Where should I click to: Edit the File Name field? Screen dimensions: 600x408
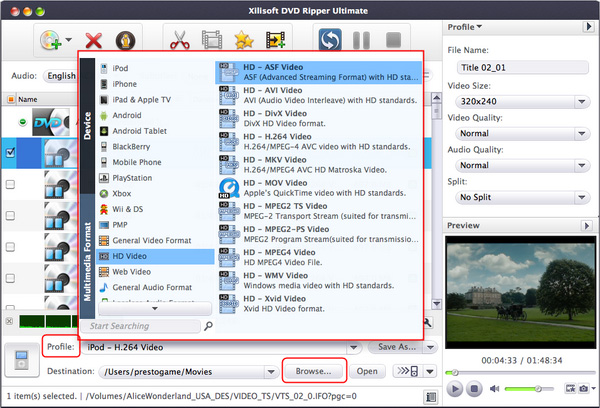click(522, 68)
